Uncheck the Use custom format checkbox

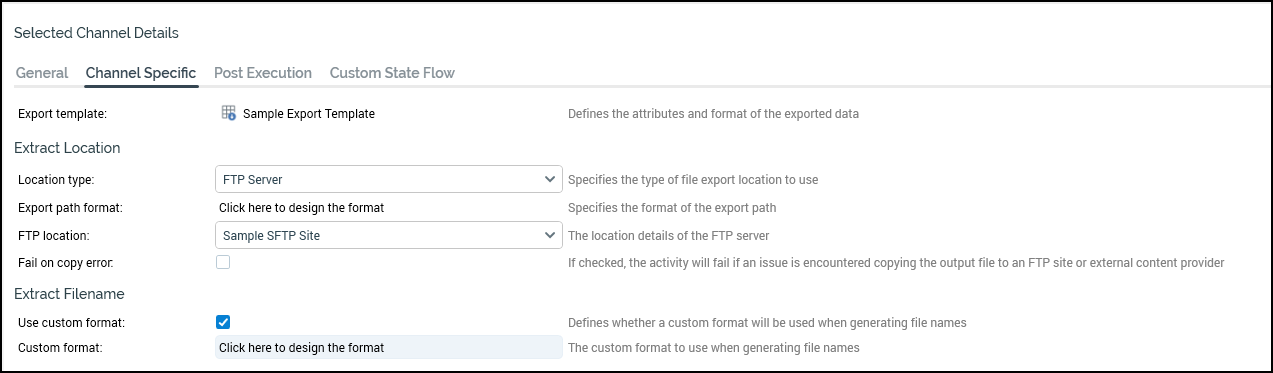pos(223,322)
